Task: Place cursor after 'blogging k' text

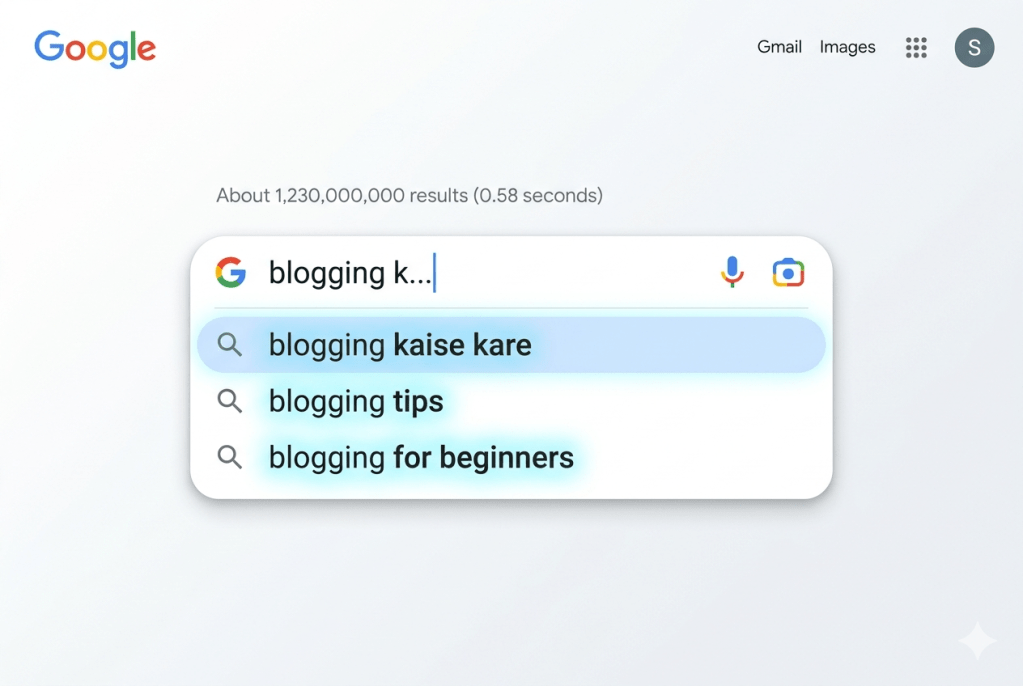Action: [435, 271]
